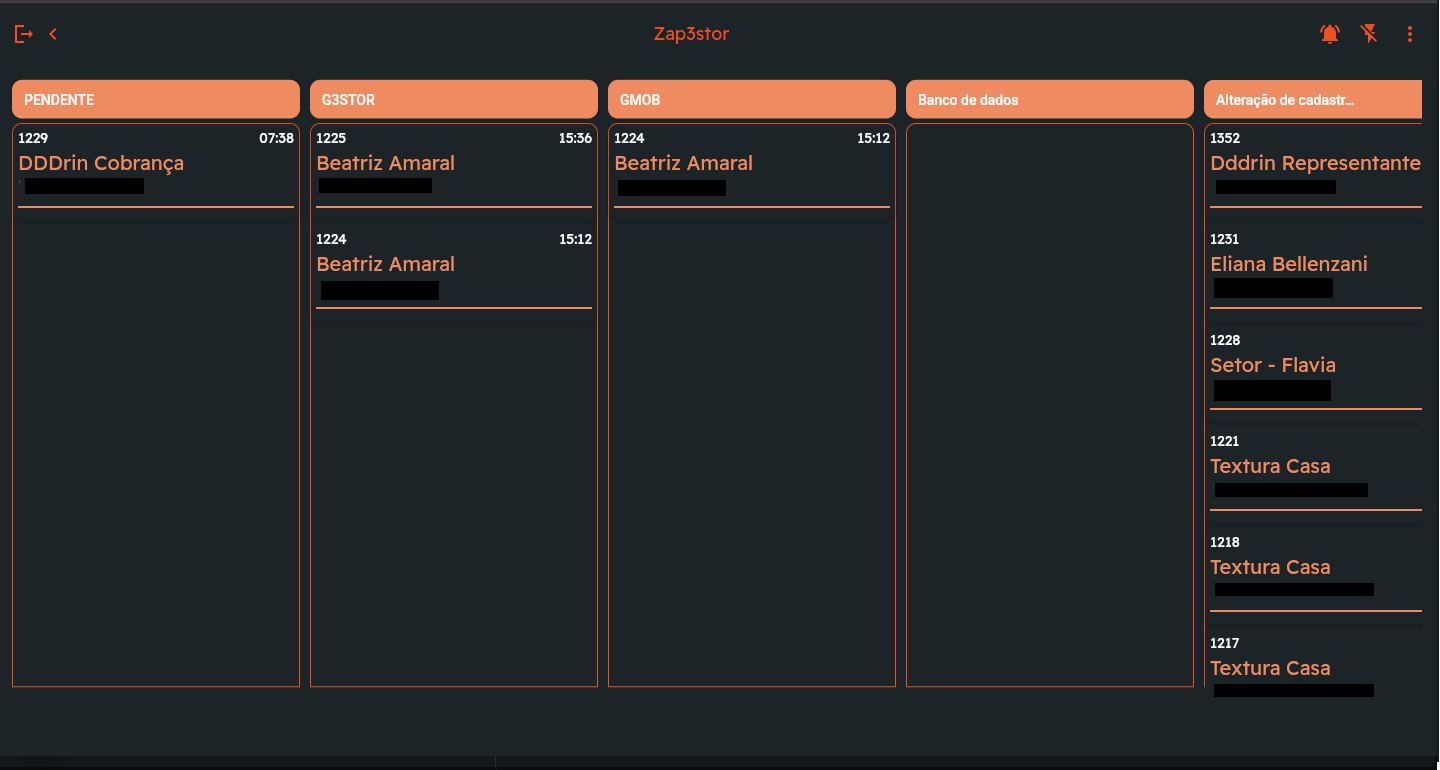Open the Eliana Bellenzani ticket 1231

tap(1314, 265)
